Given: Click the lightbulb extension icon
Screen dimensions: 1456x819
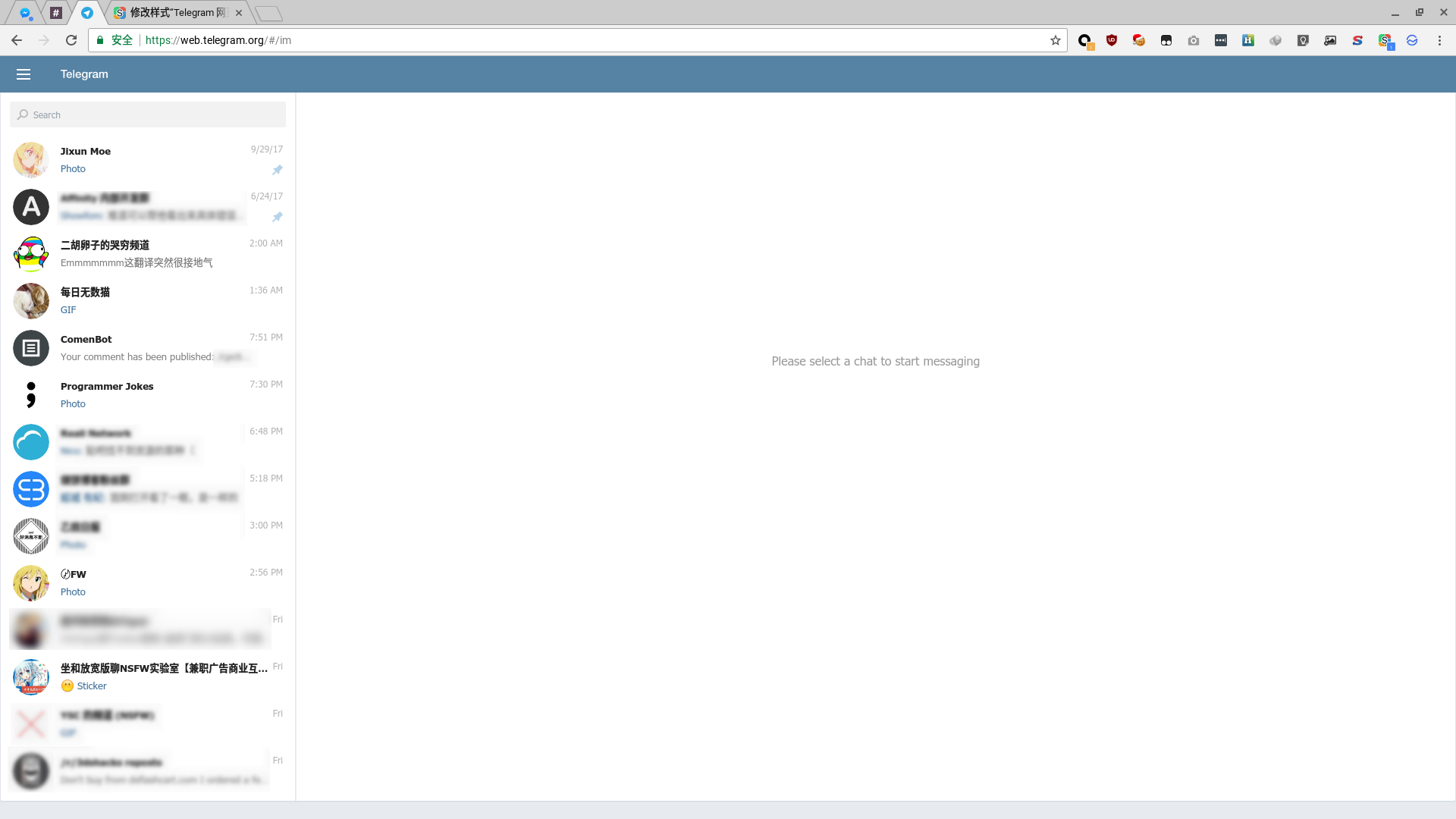Looking at the screenshot, I should (x=1303, y=40).
